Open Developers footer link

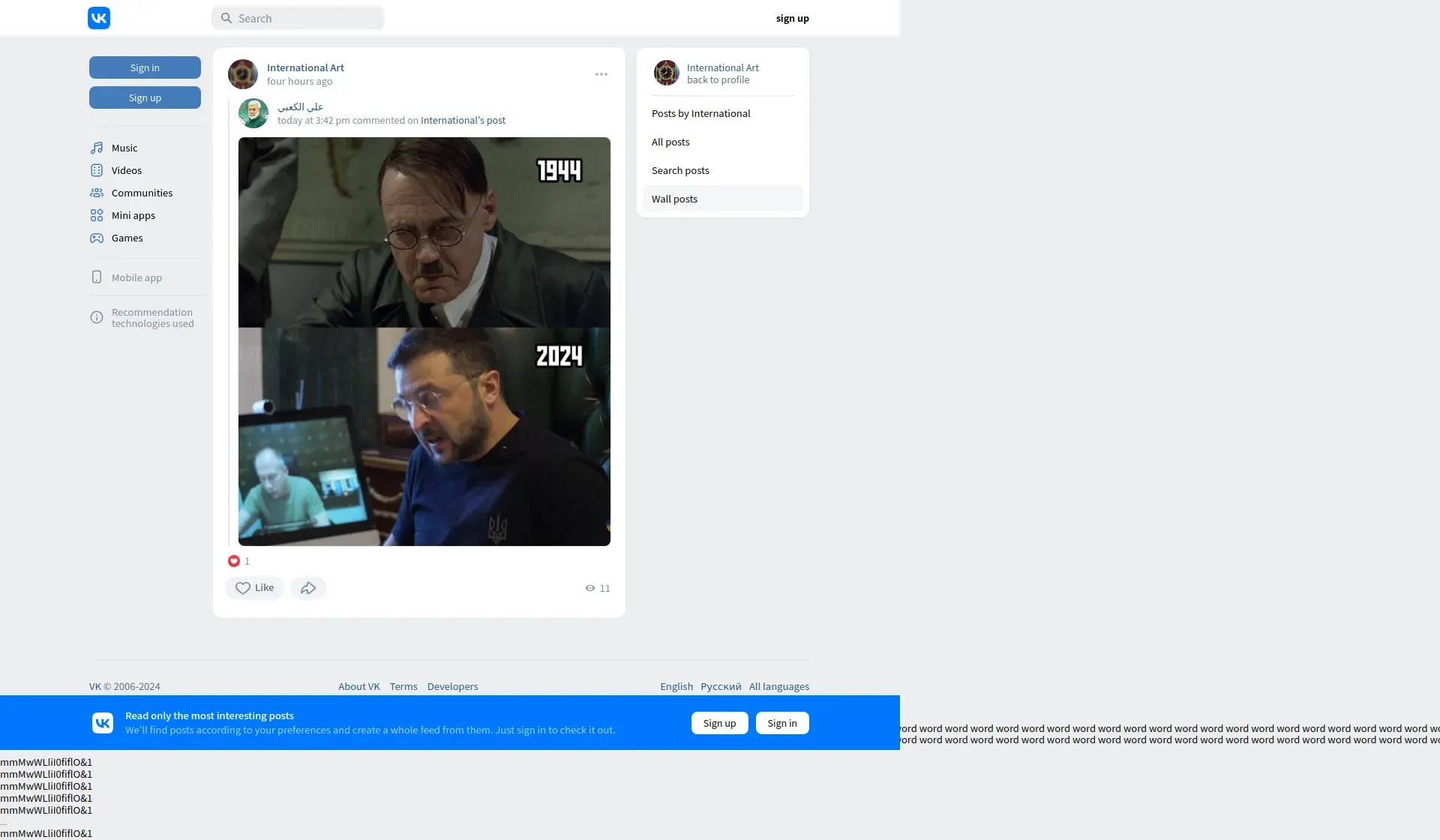452,686
